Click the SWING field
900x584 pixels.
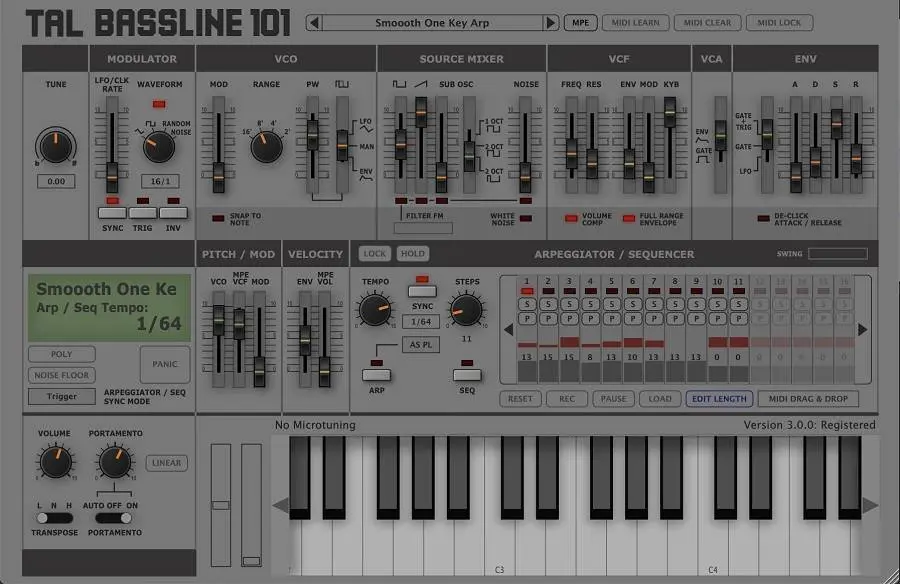pyautogui.click(x=837, y=253)
